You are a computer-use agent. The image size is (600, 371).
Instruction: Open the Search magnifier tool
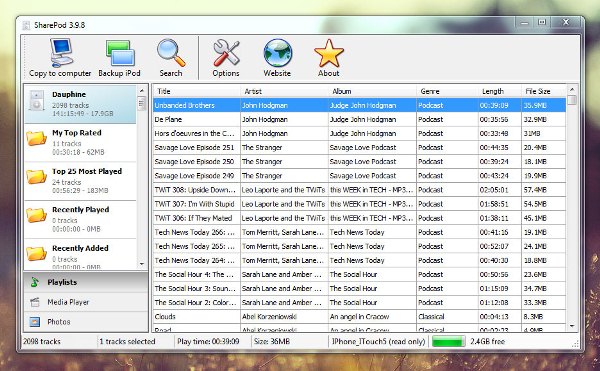[171, 58]
